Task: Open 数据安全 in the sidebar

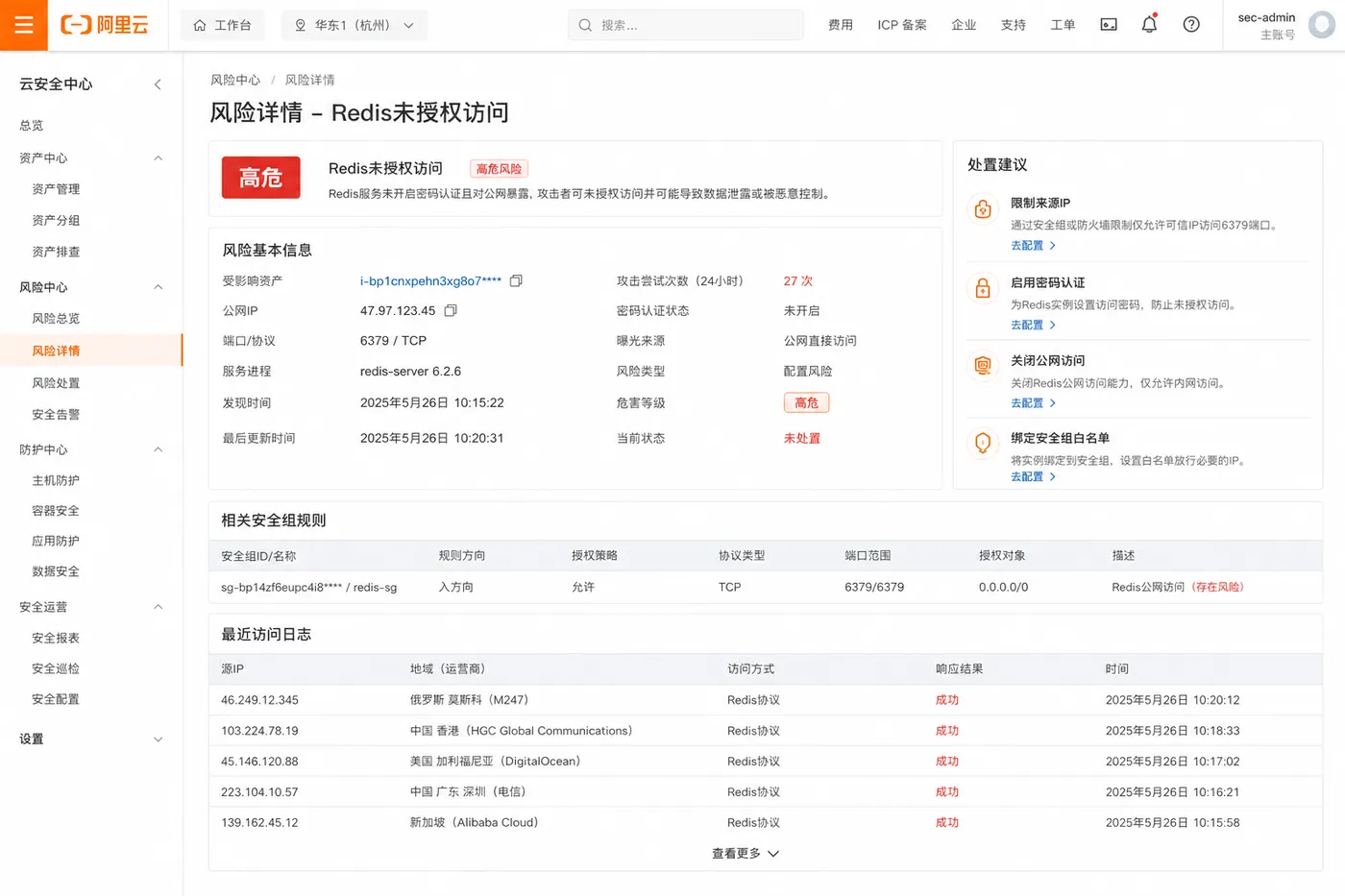Action: [x=56, y=571]
